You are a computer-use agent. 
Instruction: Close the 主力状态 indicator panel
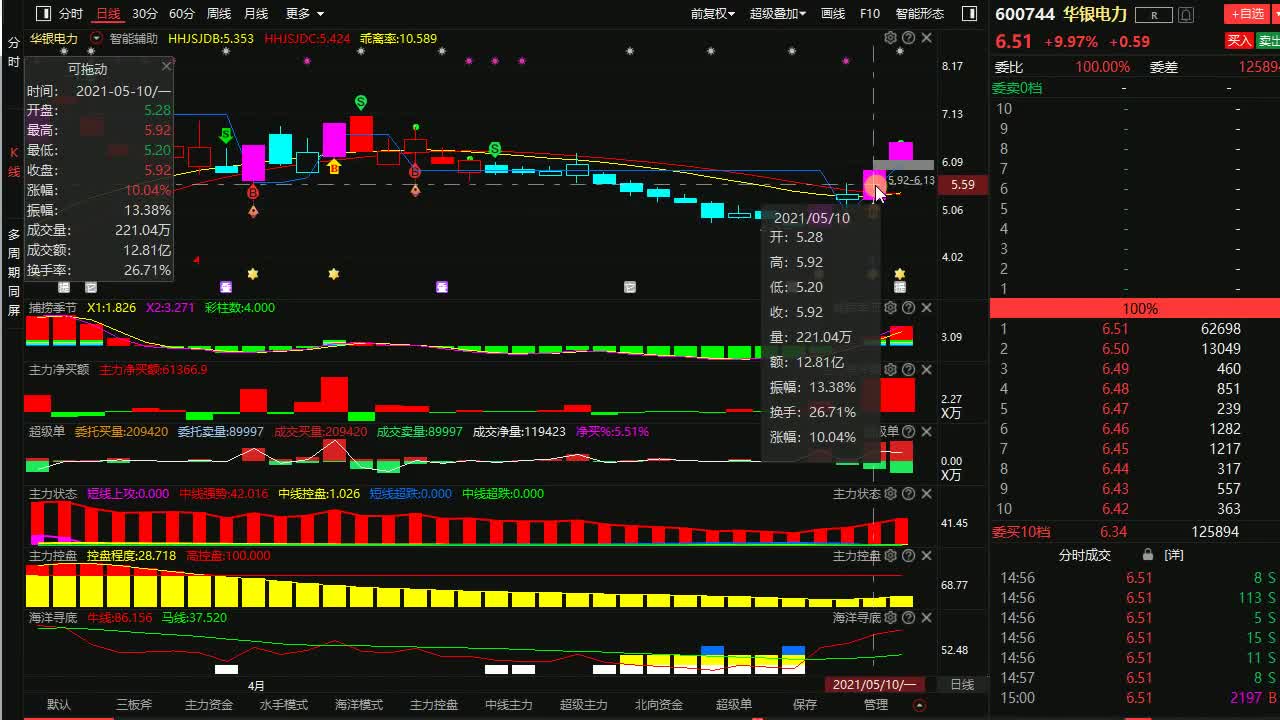(x=926, y=494)
